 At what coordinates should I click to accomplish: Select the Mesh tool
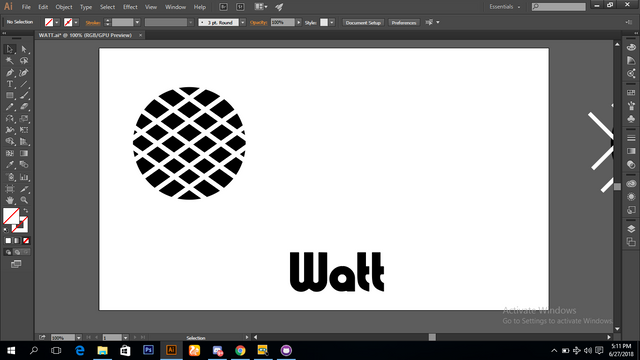point(10,153)
